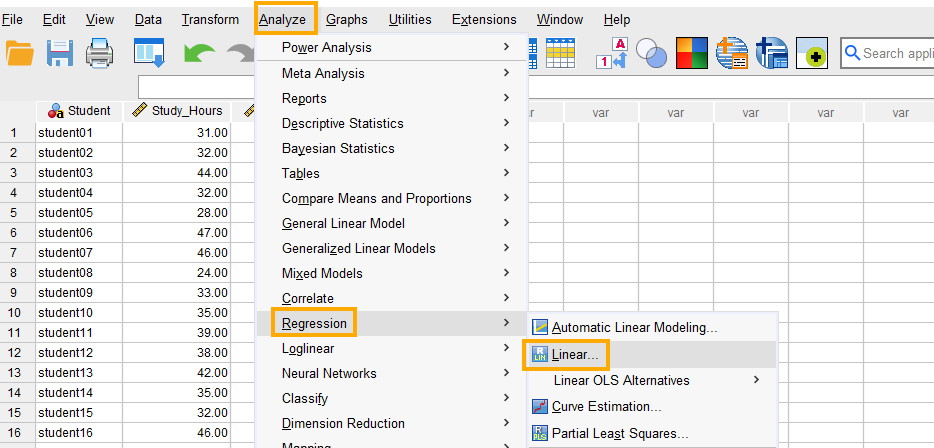Open the File menu
This screenshot has height=448, width=934.
click(12, 20)
